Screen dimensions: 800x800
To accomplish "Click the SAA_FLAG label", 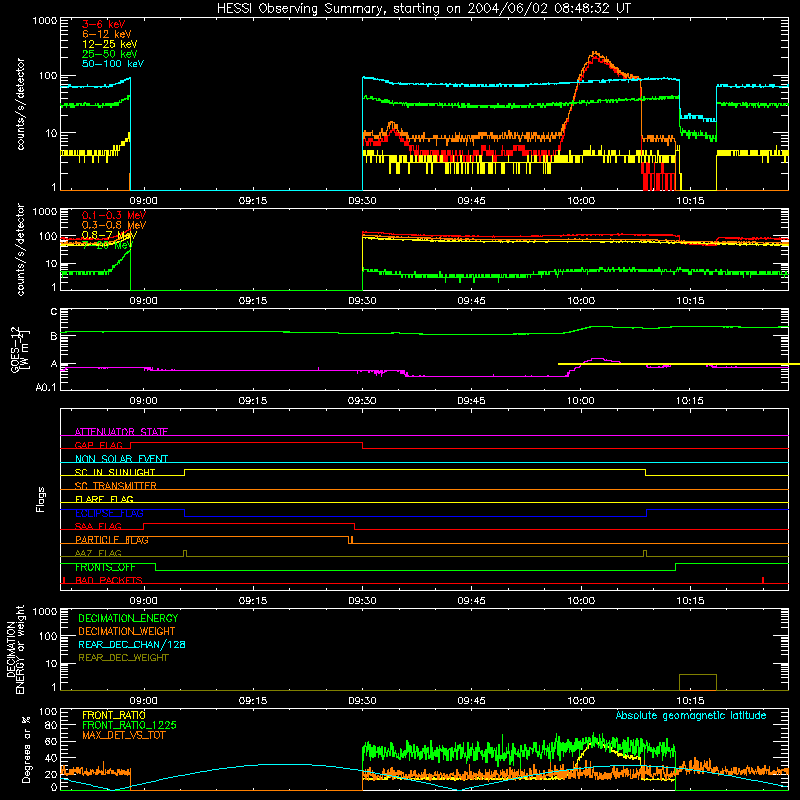I will click(98, 526).
